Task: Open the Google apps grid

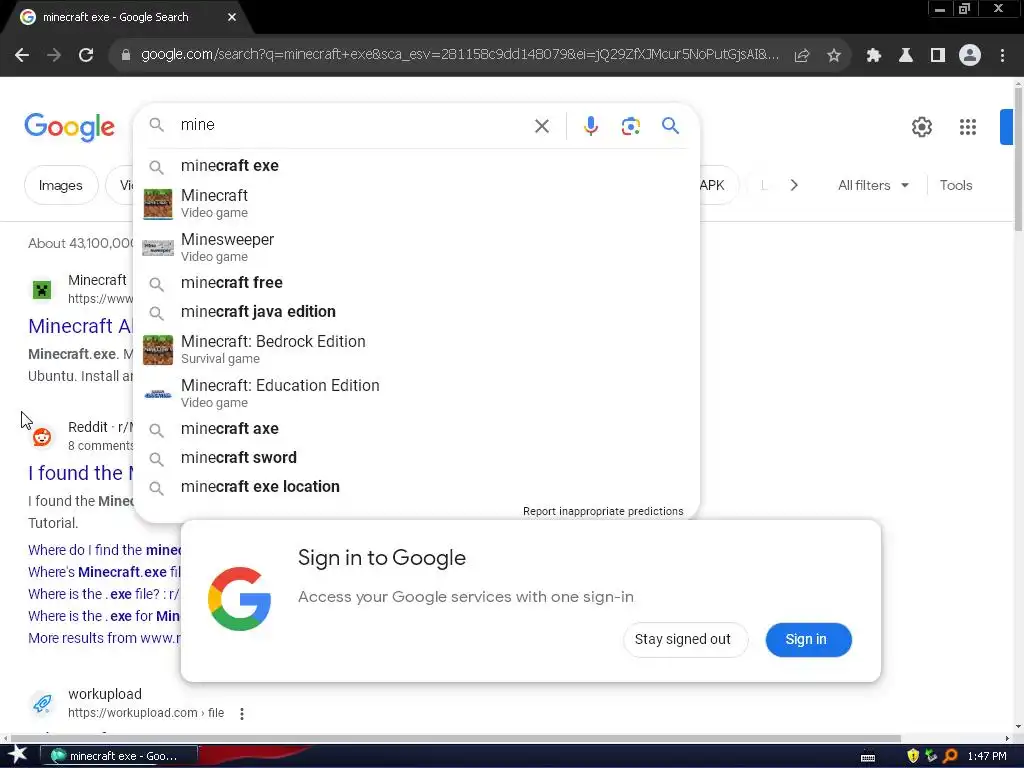Action: point(968,127)
